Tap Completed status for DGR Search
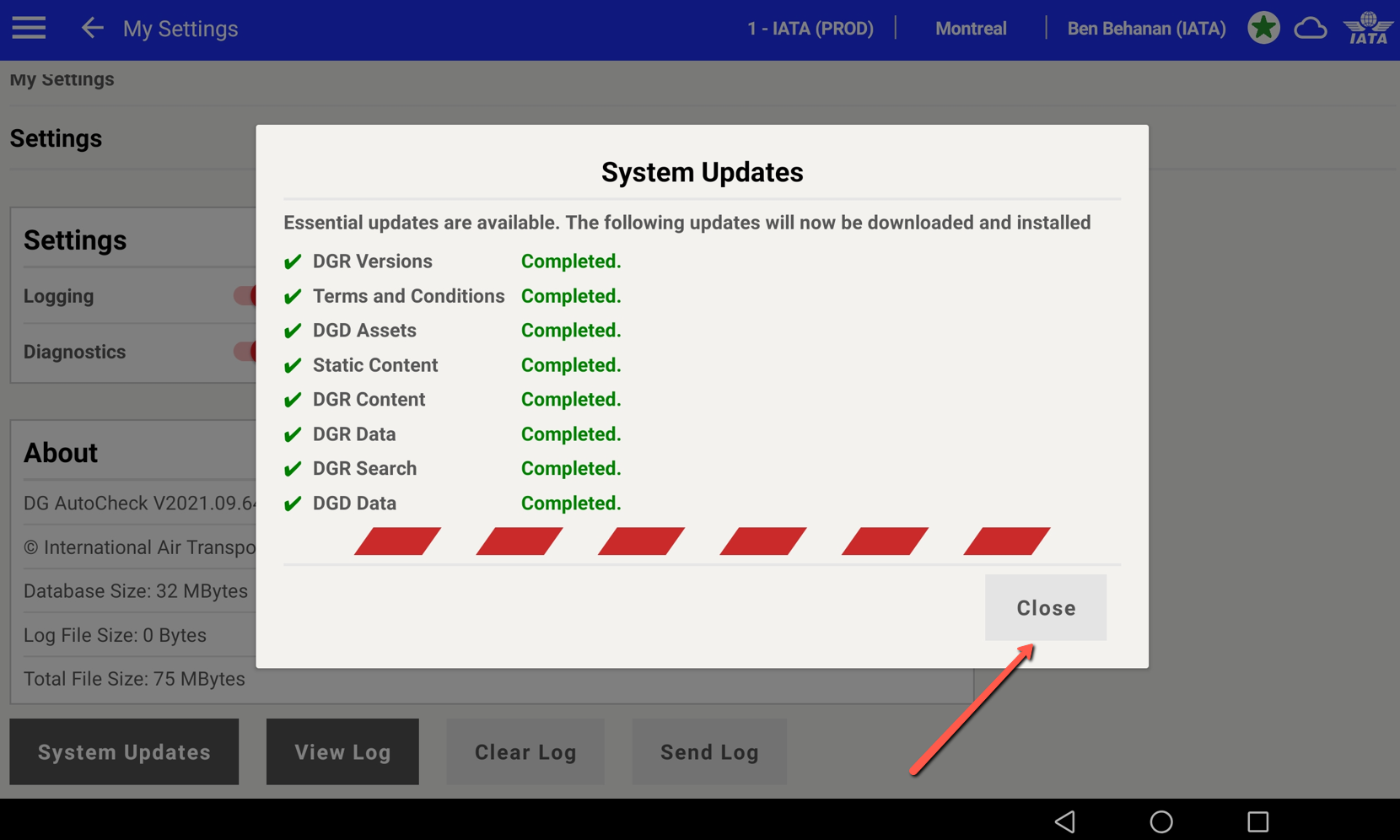 click(x=571, y=469)
